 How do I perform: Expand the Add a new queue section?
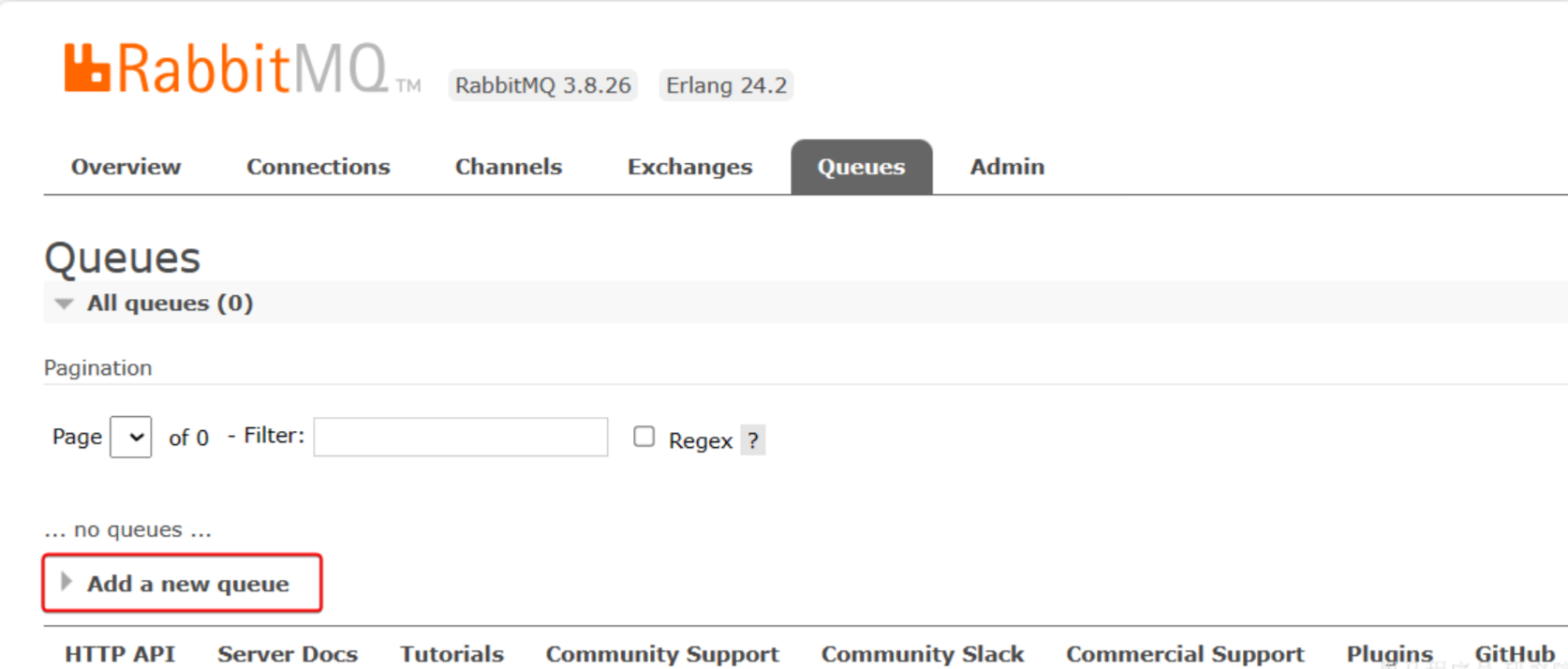[x=182, y=583]
